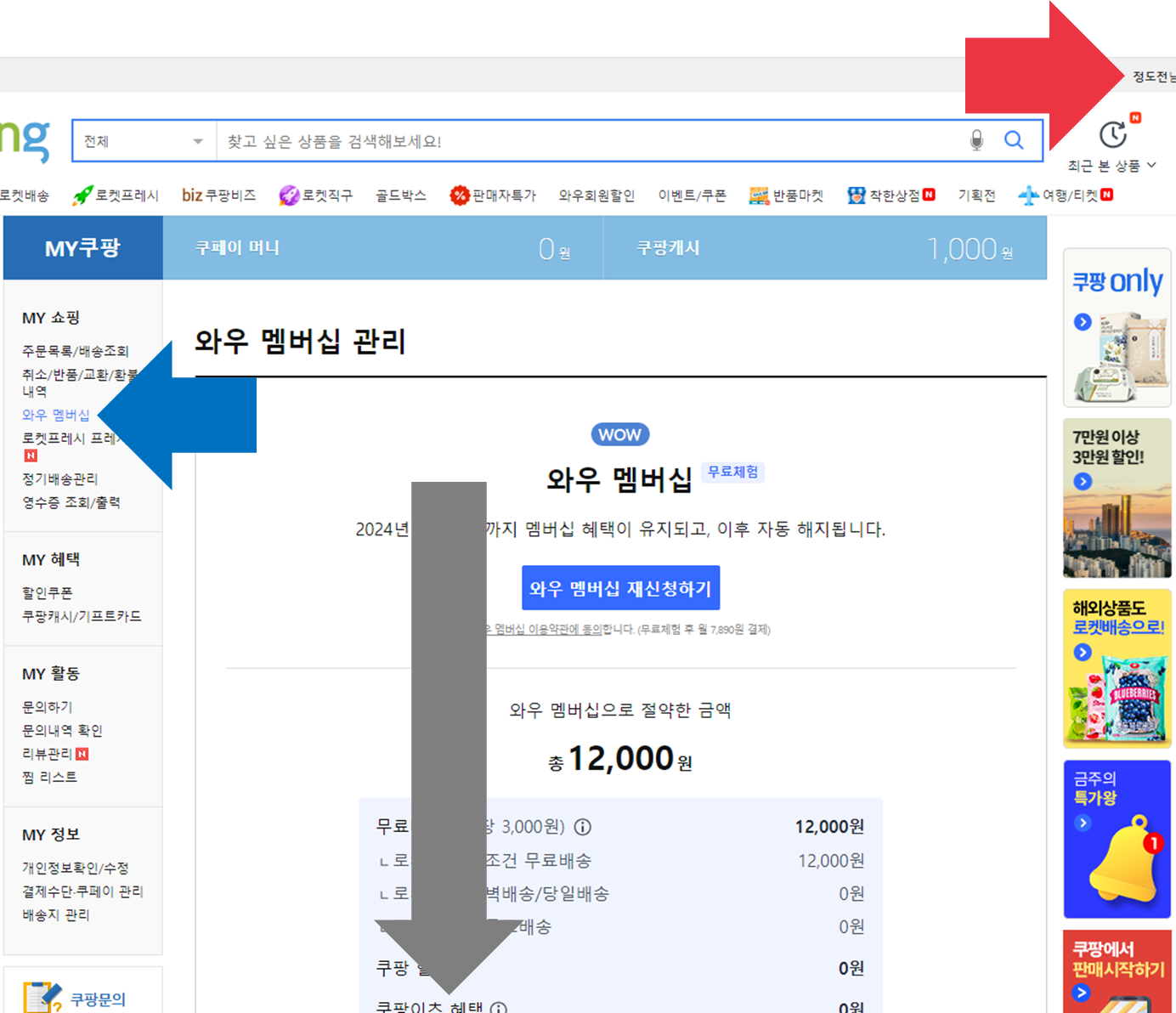Click the percent badge icon beside 판매자특가
The width and height of the screenshot is (1176, 1013).
click(460, 195)
